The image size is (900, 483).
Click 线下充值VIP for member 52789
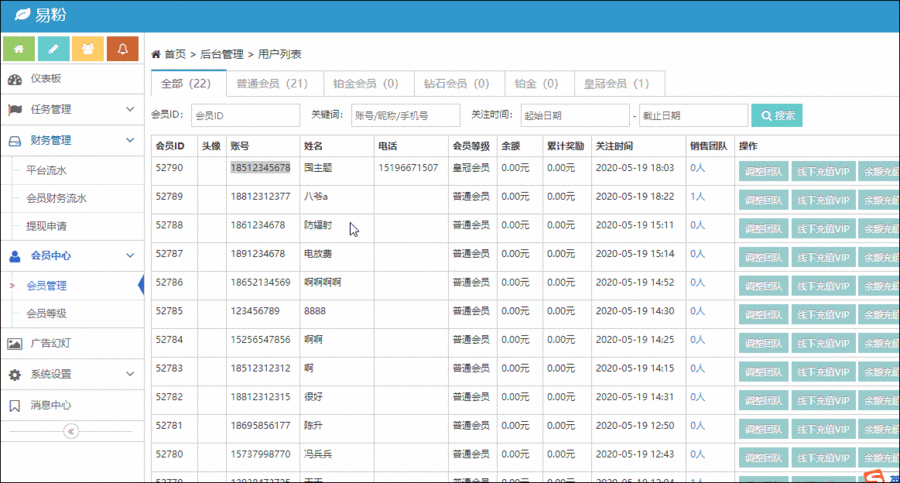point(823,200)
